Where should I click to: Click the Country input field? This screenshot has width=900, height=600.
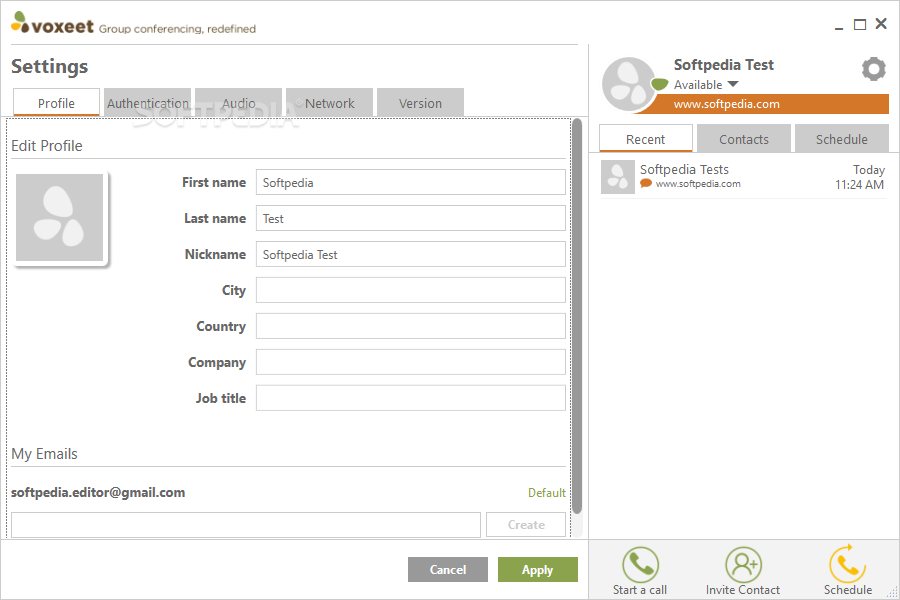[410, 326]
